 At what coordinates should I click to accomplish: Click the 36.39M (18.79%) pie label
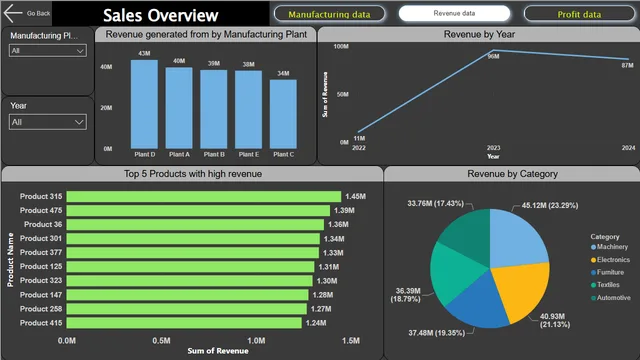405,295
